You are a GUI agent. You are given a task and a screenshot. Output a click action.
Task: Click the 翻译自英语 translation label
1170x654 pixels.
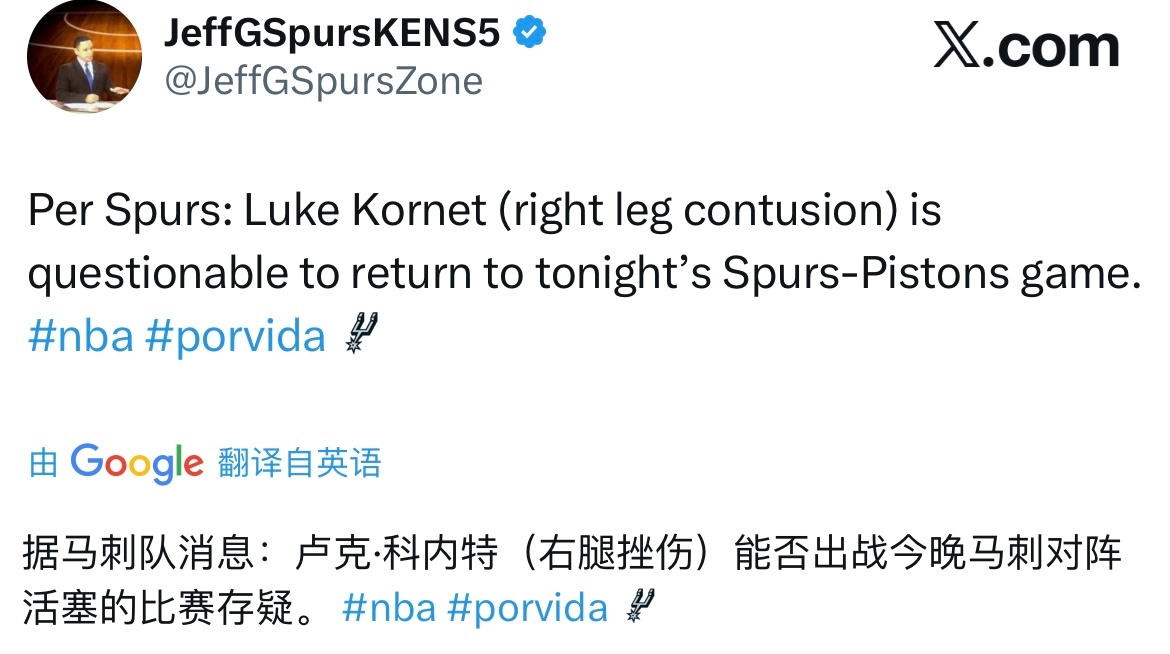(x=299, y=463)
